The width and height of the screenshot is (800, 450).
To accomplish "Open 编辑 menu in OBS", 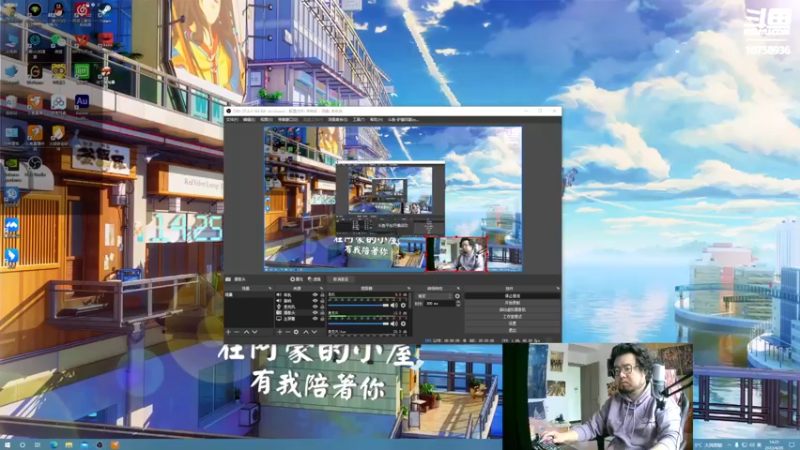I will (x=248, y=119).
